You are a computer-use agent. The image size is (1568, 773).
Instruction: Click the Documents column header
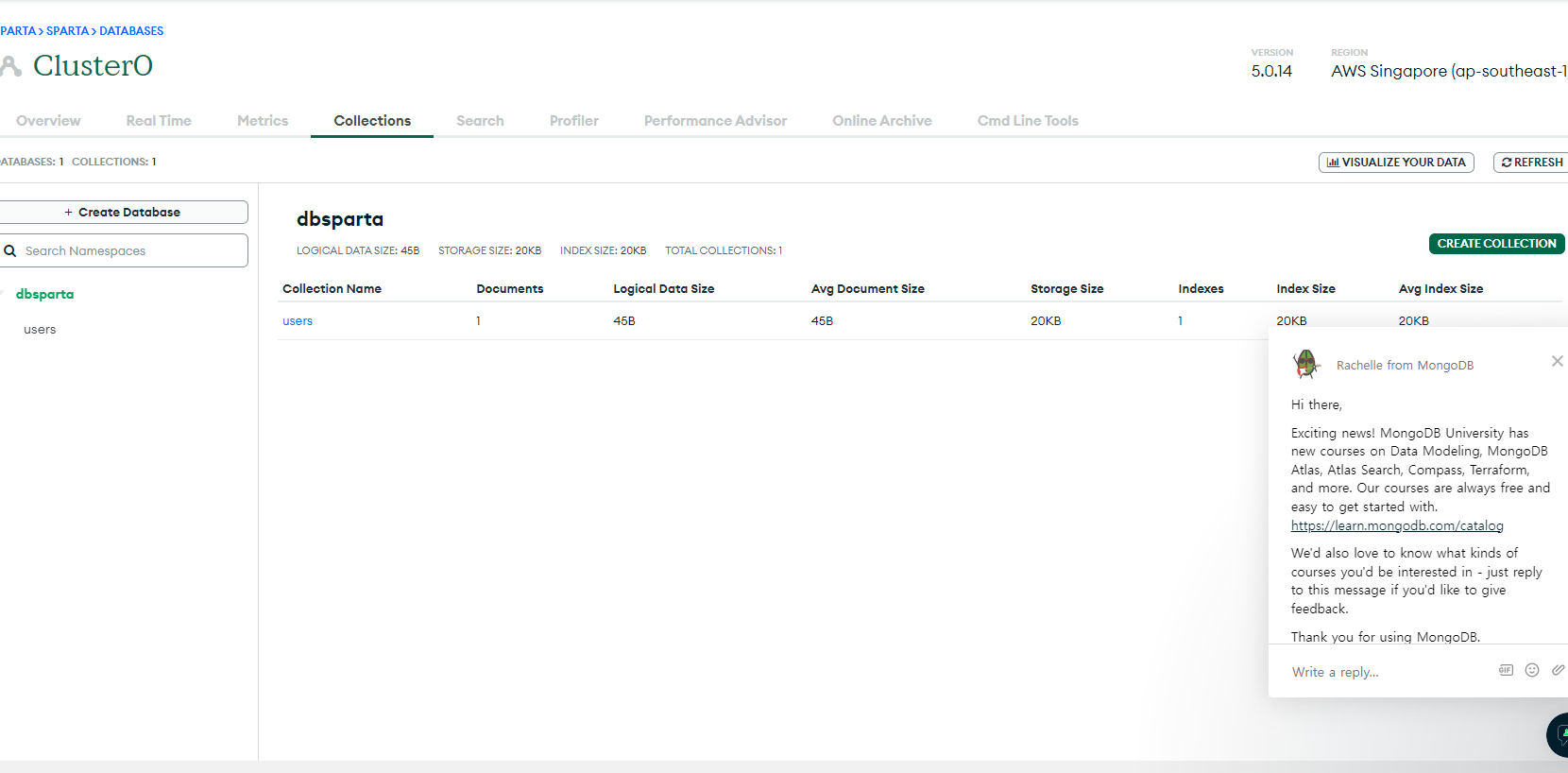[x=510, y=289]
